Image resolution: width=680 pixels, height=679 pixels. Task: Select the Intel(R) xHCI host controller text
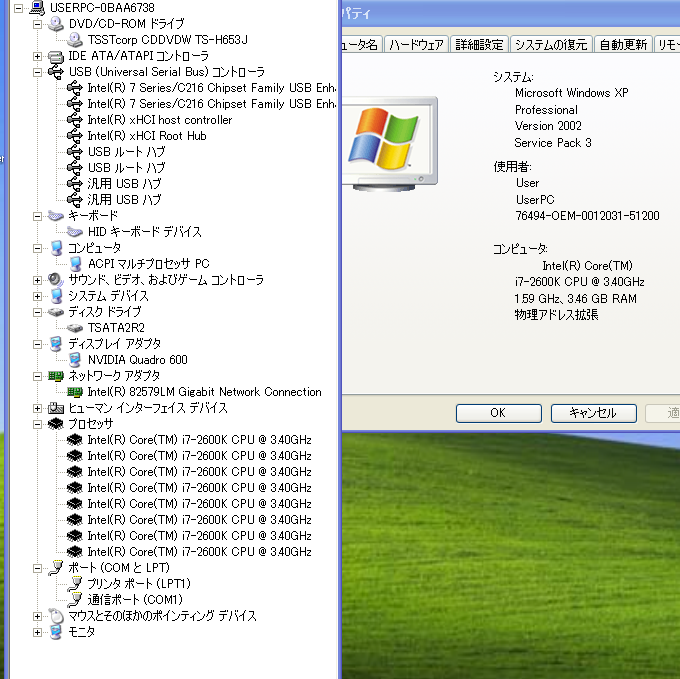(x=160, y=120)
